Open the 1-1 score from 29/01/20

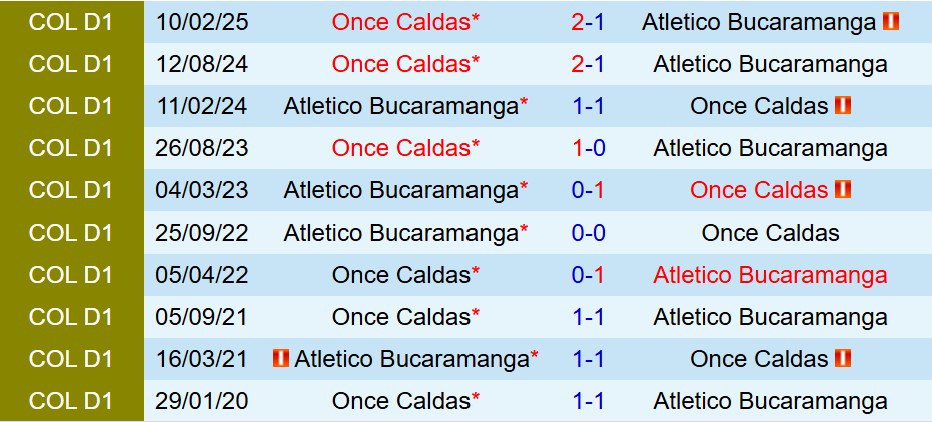click(588, 401)
